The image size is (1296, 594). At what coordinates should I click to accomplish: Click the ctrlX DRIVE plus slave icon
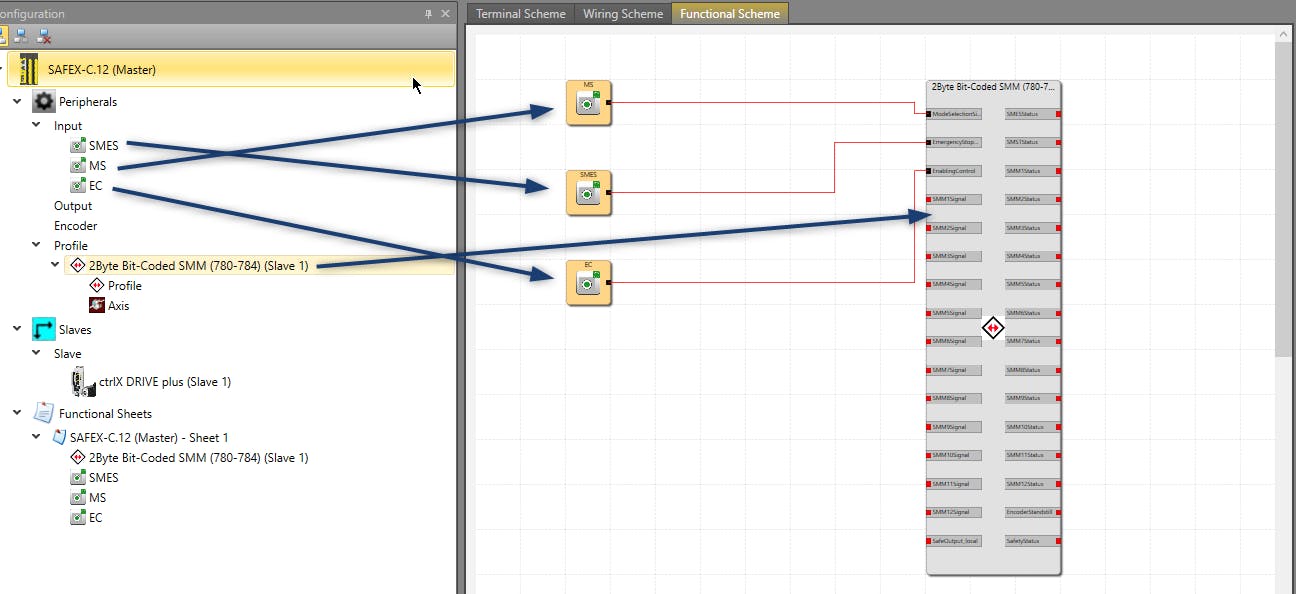pyautogui.click(x=82, y=381)
